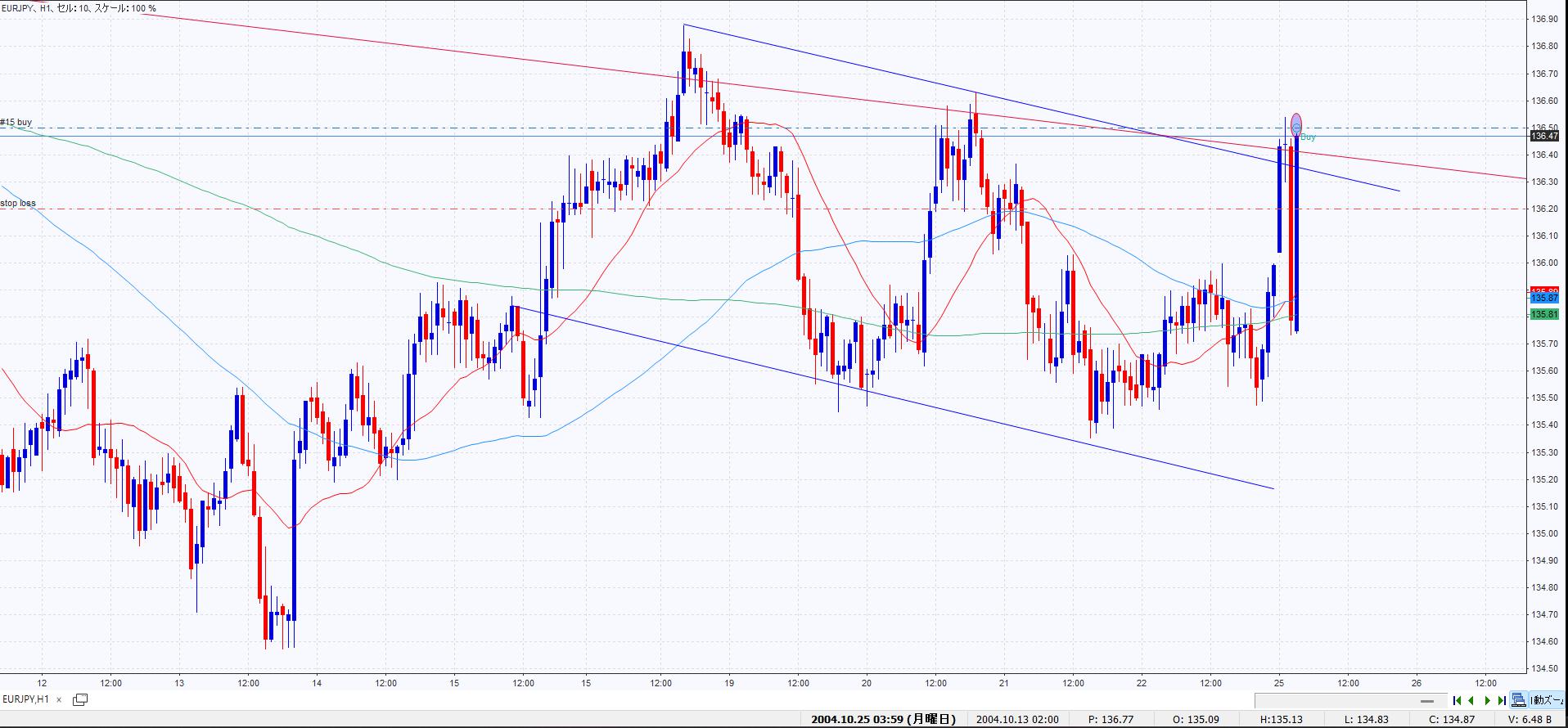Open new chart window icon beside tab

[80, 699]
